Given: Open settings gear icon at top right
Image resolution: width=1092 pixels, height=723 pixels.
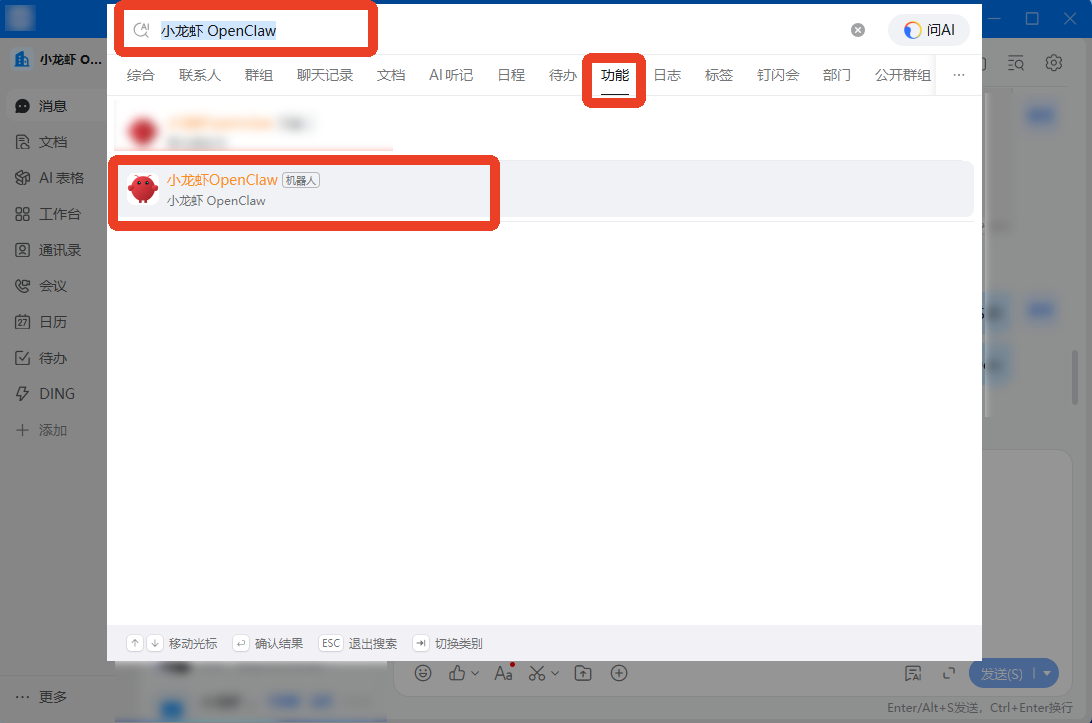Looking at the screenshot, I should 1054,63.
